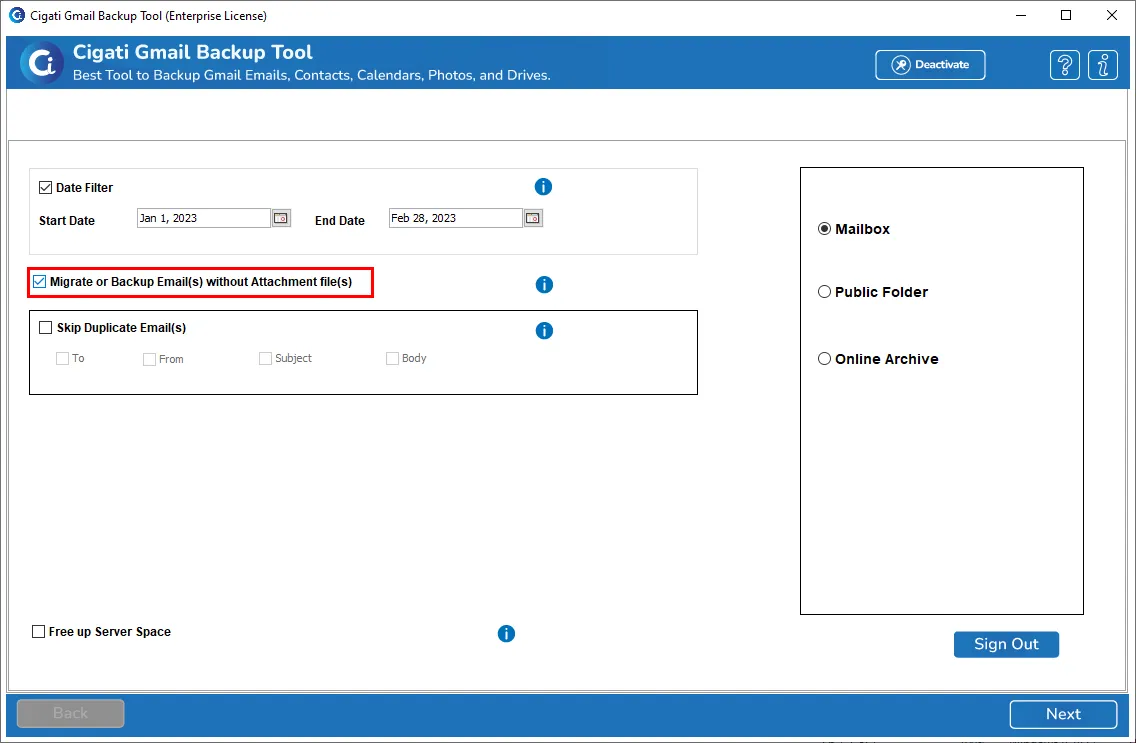Open the about info icon in header

click(1103, 65)
